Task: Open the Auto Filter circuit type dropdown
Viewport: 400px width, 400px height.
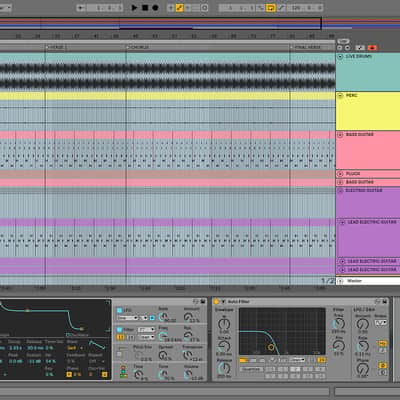Action: point(297,360)
